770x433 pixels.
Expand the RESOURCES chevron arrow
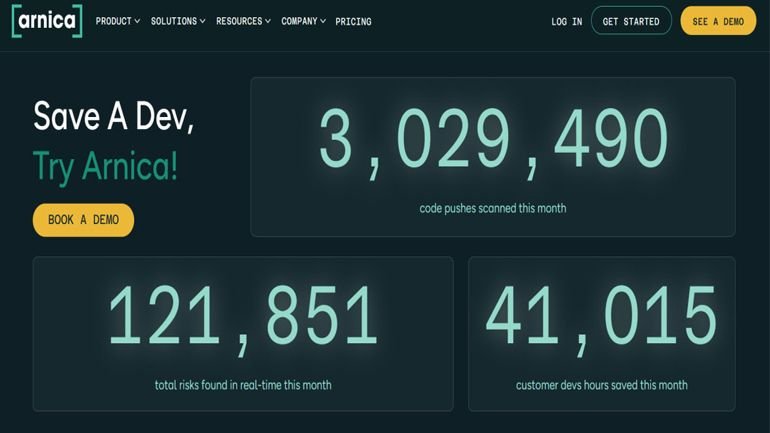[268, 21]
